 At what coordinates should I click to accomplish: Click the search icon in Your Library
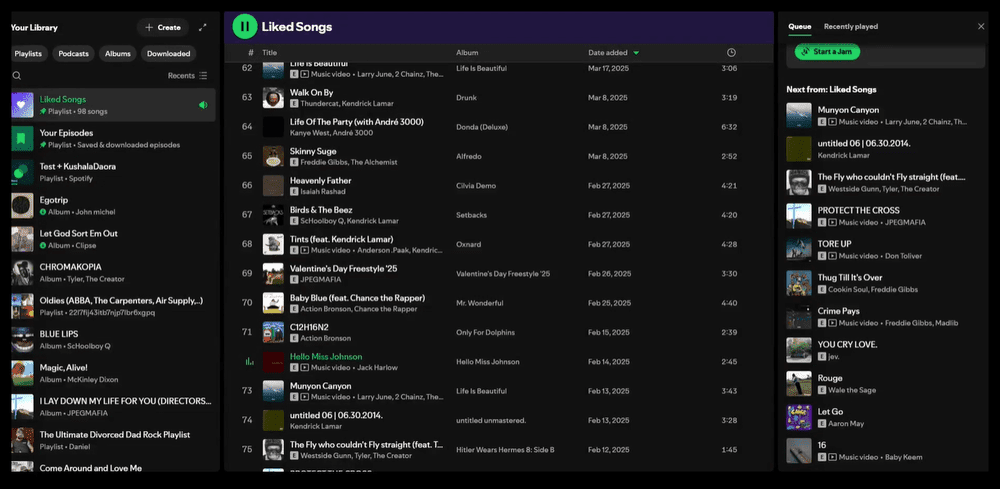(x=17, y=75)
